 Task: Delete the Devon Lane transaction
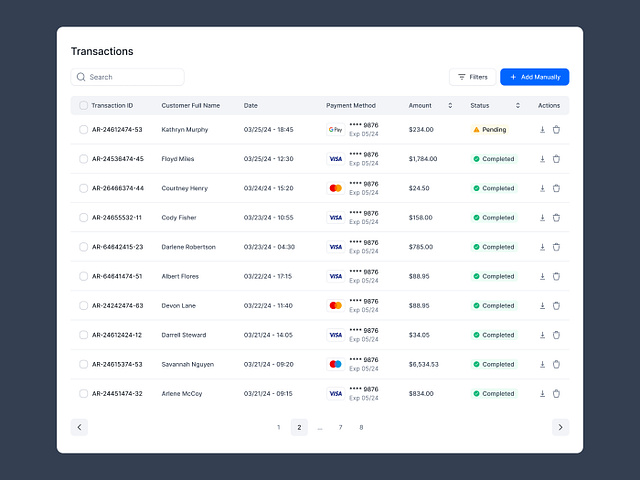[x=556, y=306]
